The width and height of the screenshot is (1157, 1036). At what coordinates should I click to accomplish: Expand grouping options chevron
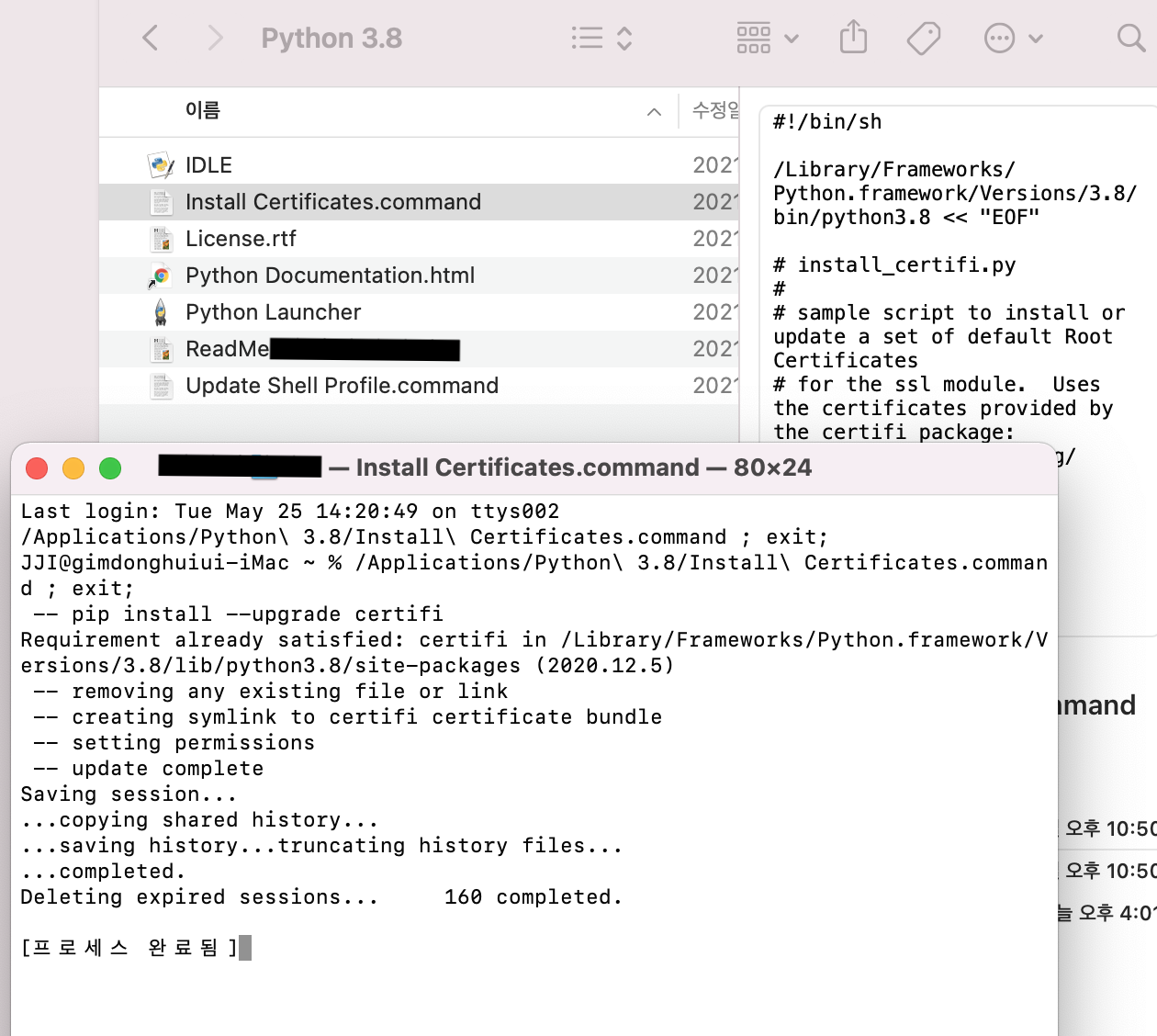[x=792, y=39]
